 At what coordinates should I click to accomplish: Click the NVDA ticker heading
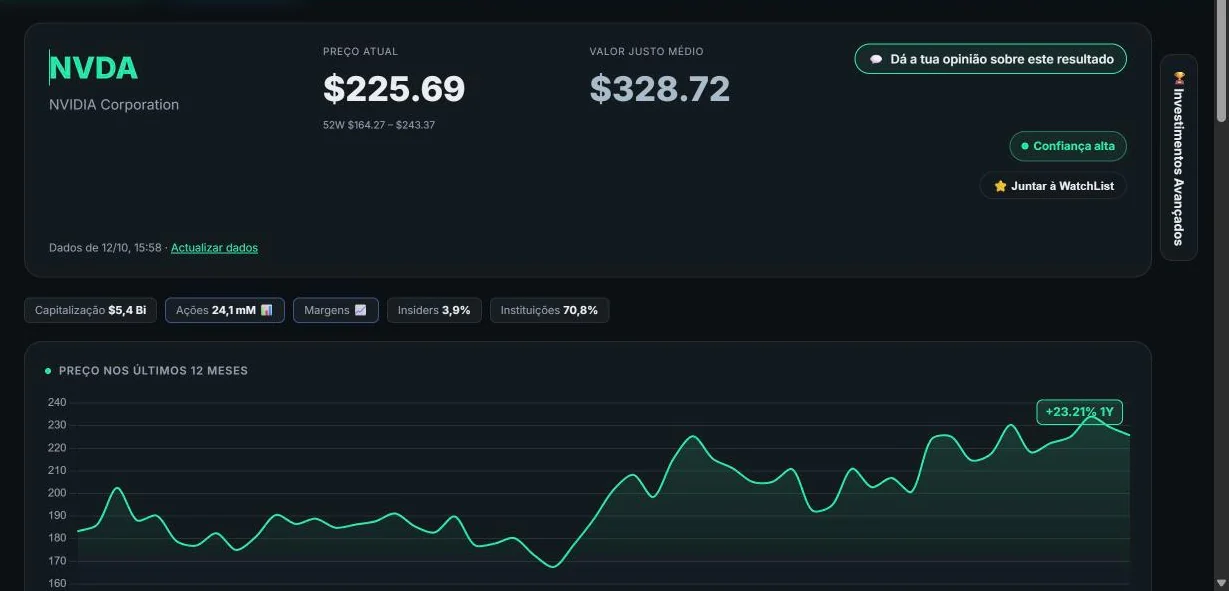coord(94,68)
